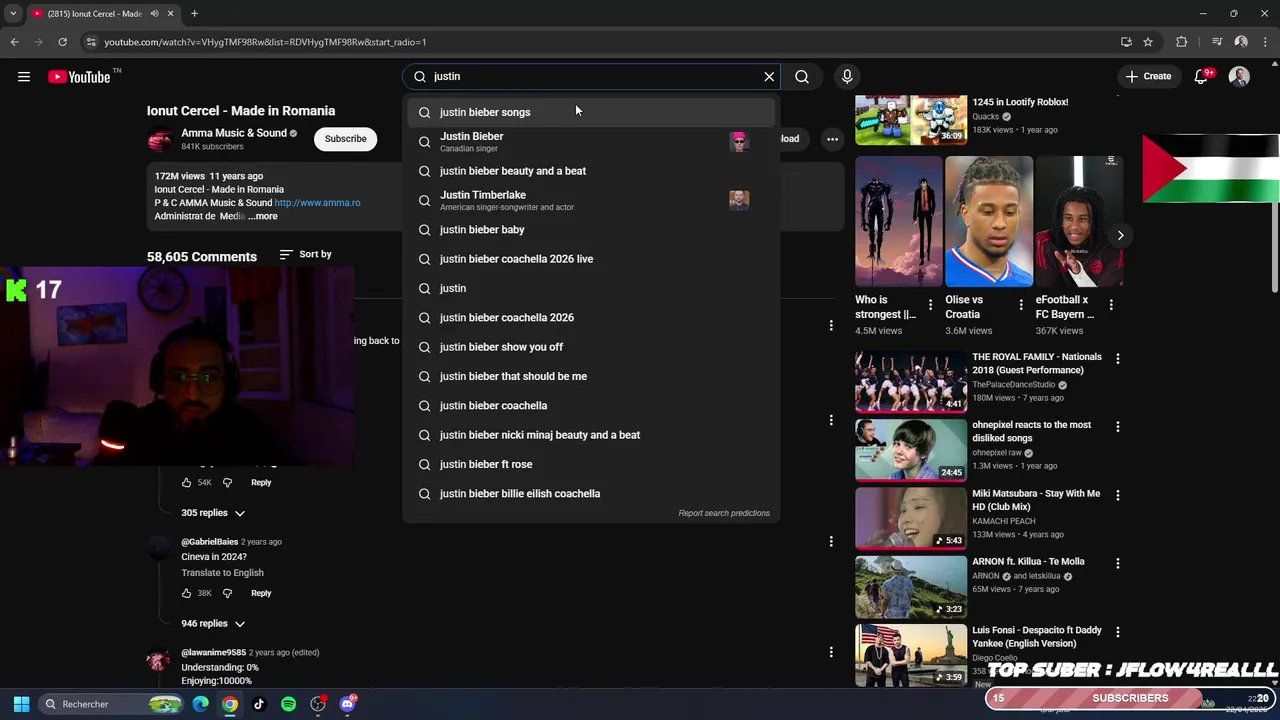Choose suggestion 'justin bieber that should be me'
The height and width of the screenshot is (720, 1280).
[591, 376]
